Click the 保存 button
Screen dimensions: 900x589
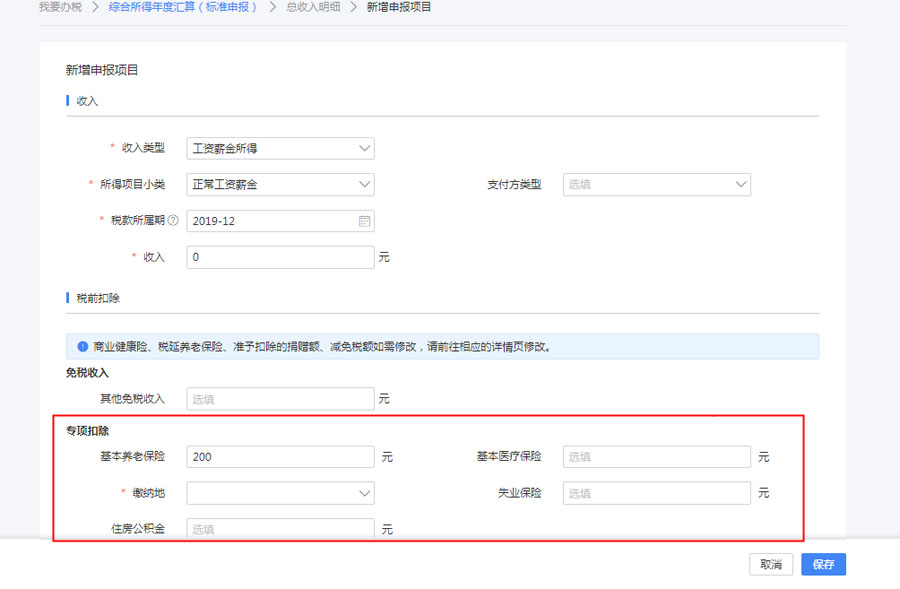(823, 564)
